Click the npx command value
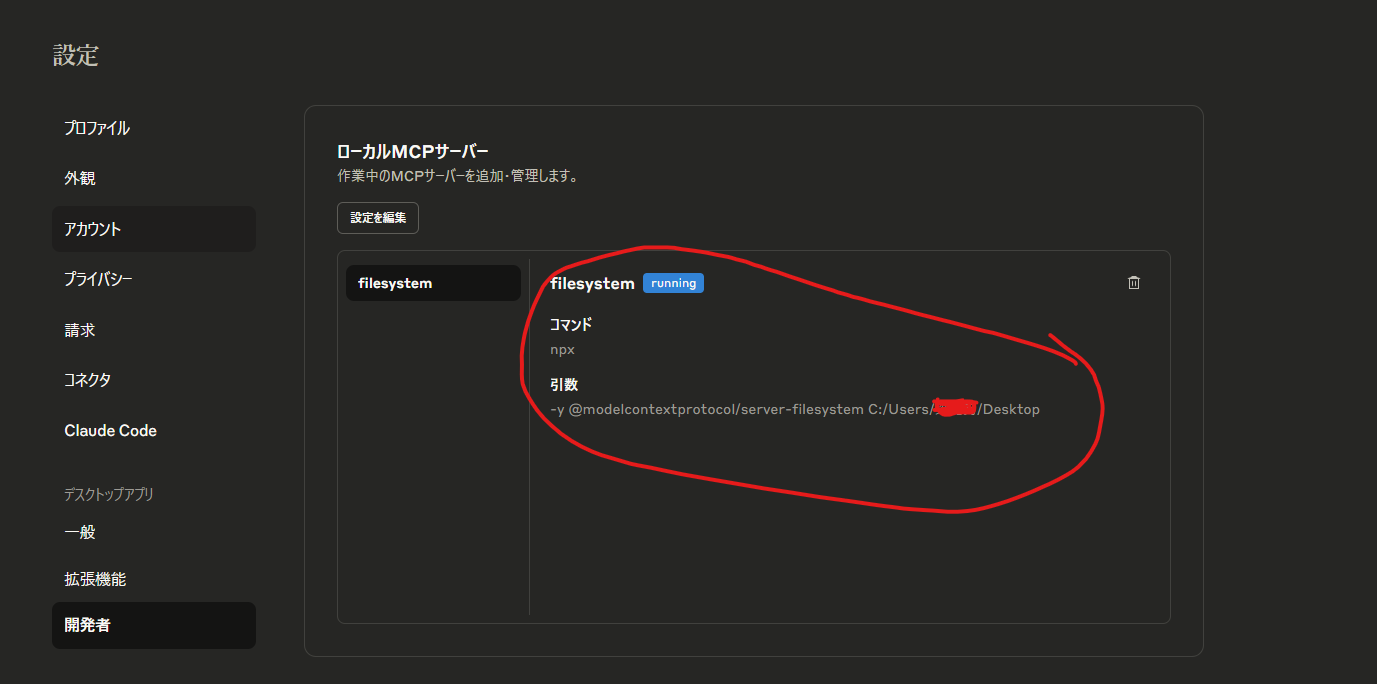The width and height of the screenshot is (1377, 684). [562, 350]
